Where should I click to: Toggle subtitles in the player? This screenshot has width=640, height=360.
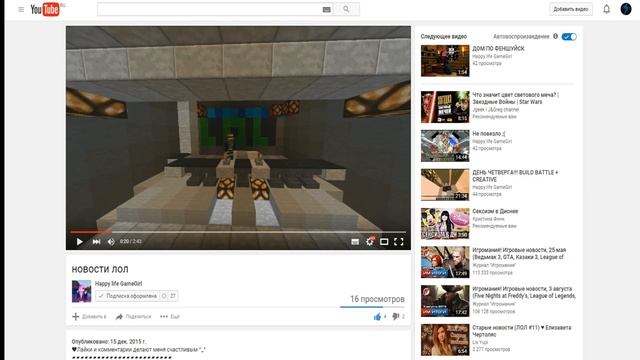(355, 242)
